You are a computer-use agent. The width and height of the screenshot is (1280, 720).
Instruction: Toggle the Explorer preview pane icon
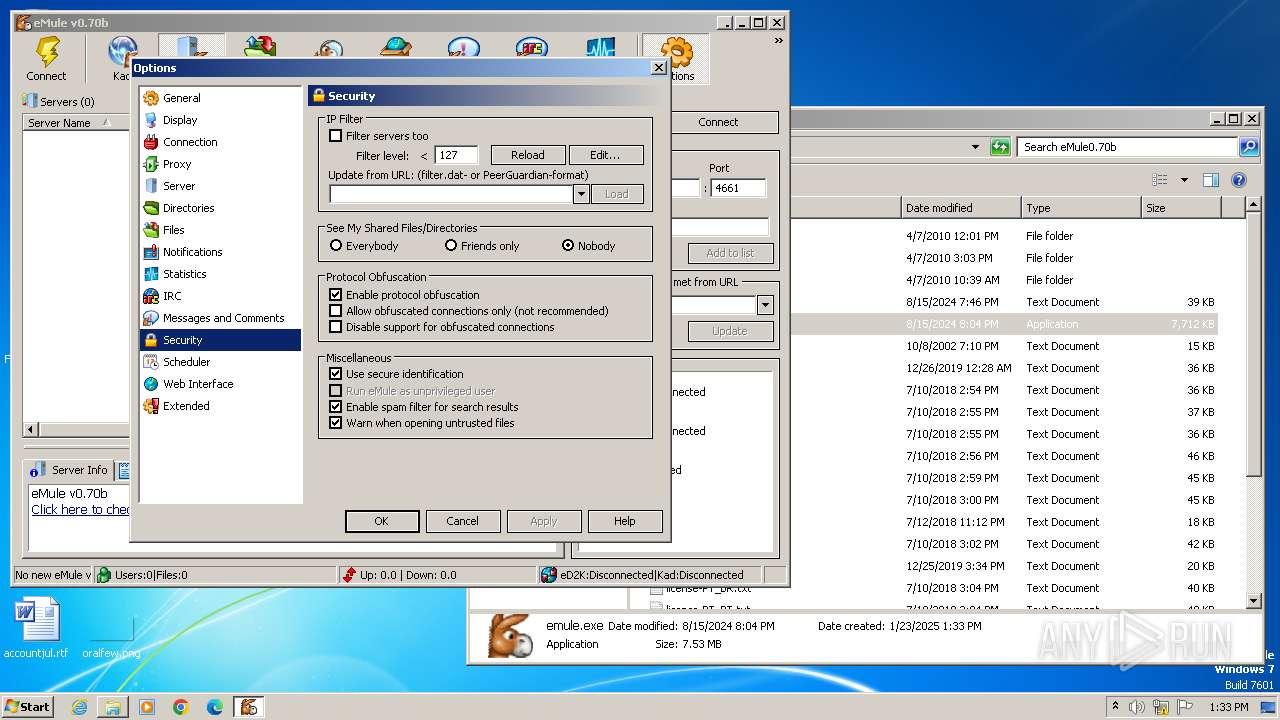[1211, 181]
